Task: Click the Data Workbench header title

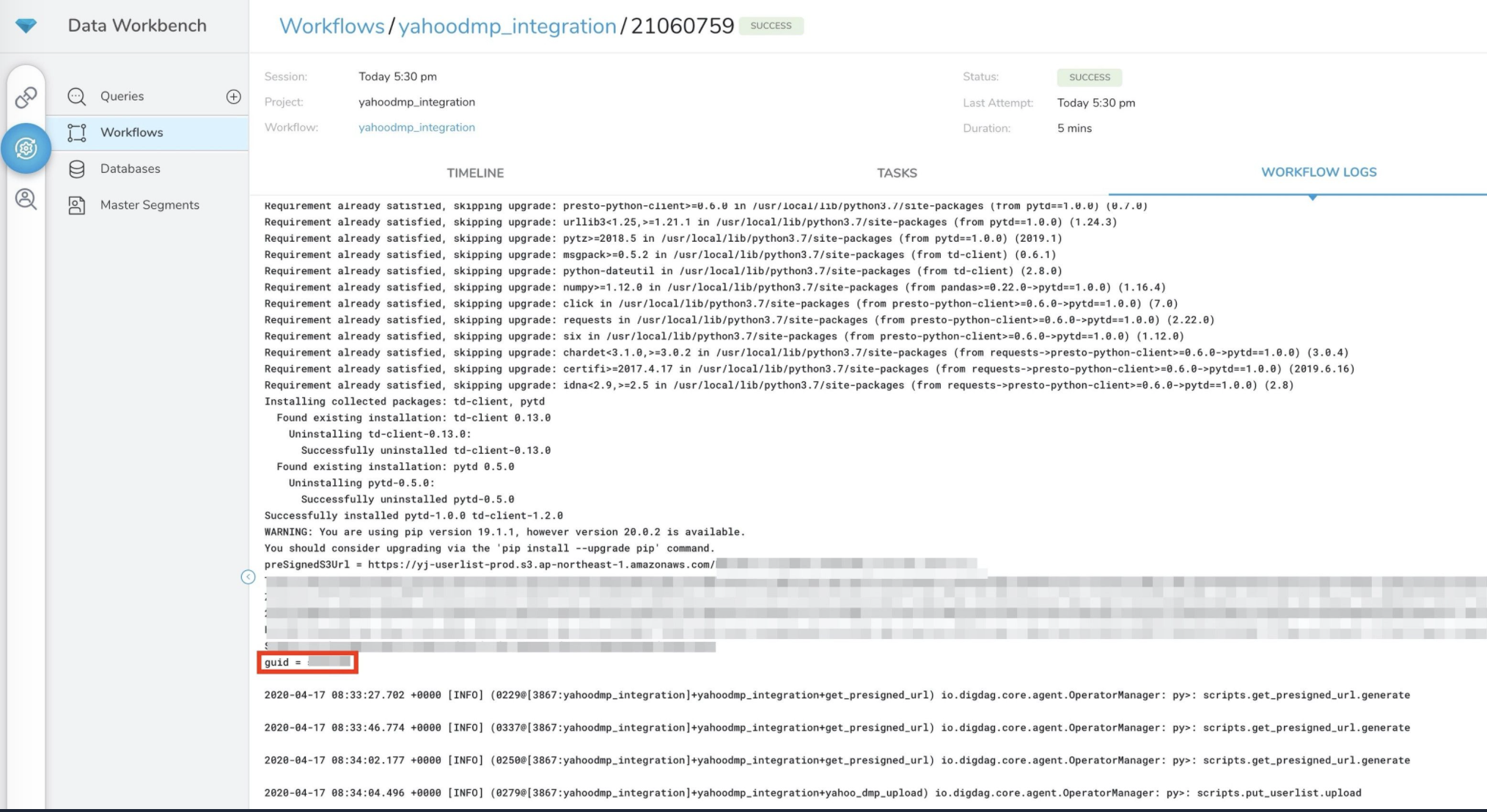Action: [137, 26]
